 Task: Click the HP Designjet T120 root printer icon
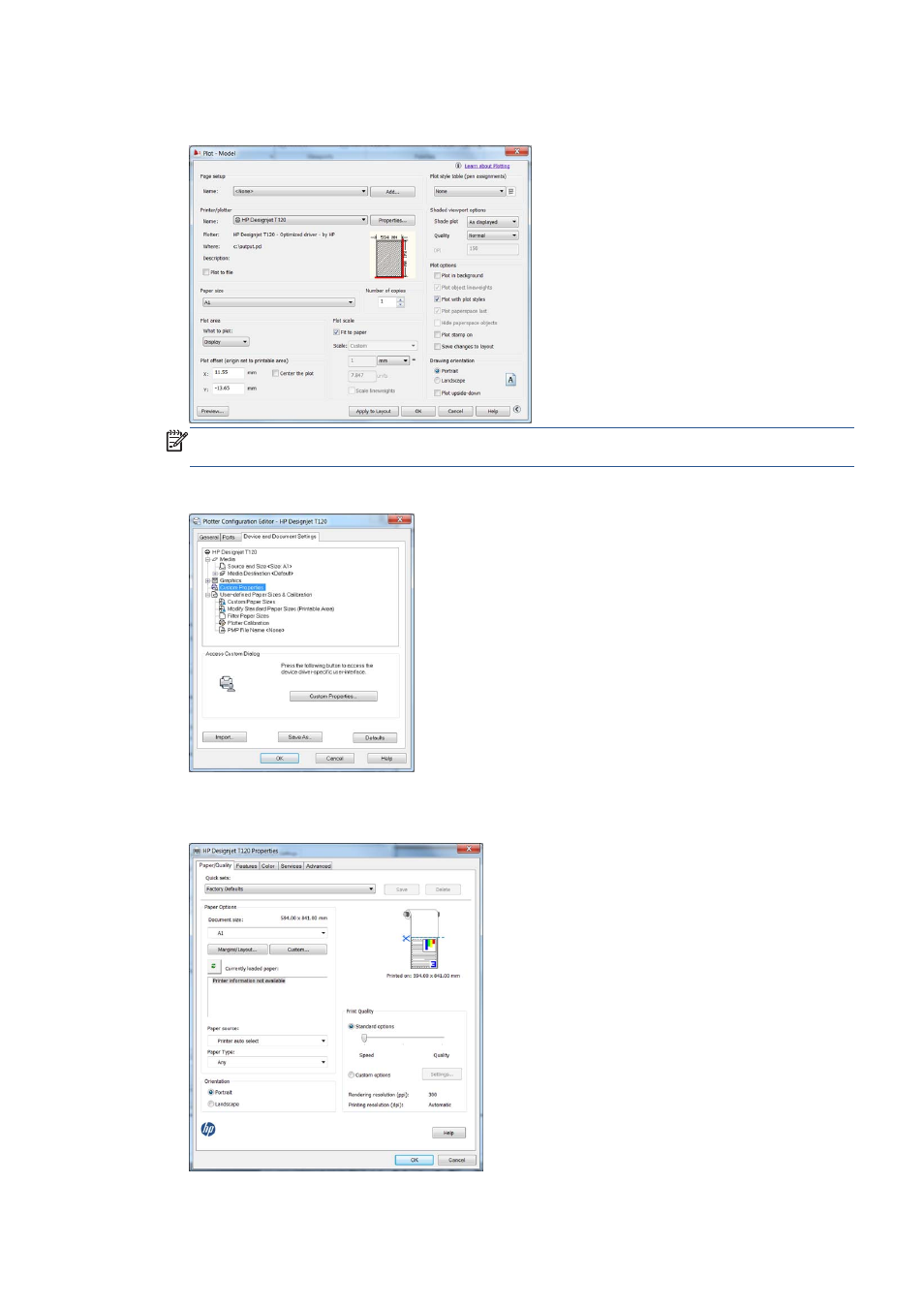[207, 552]
